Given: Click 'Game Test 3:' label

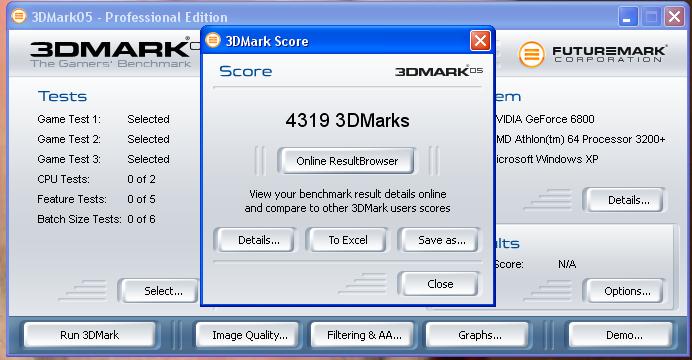Looking at the screenshot, I should pyautogui.click(x=69, y=159).
